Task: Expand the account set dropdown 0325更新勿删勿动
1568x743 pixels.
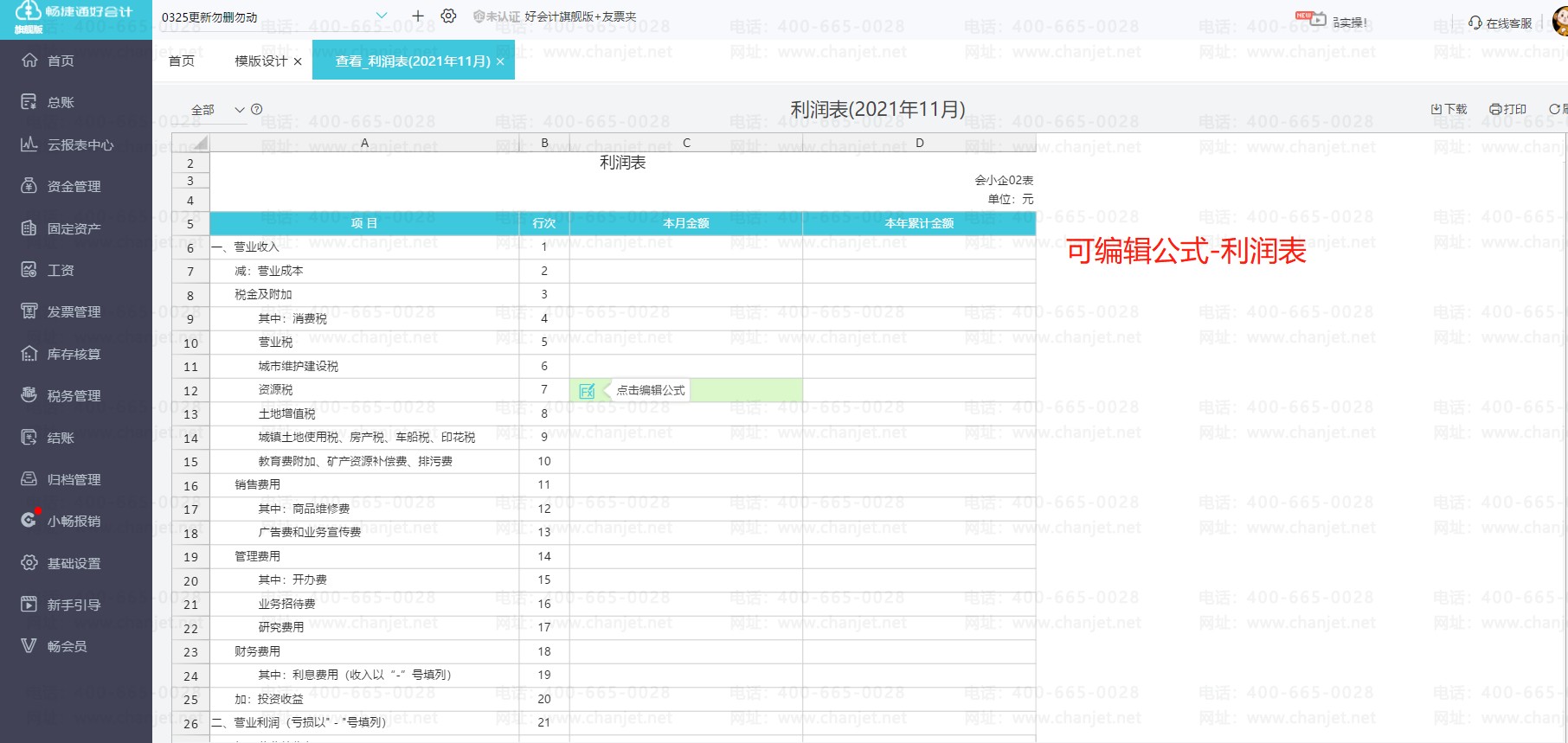Action: point(382,16)
